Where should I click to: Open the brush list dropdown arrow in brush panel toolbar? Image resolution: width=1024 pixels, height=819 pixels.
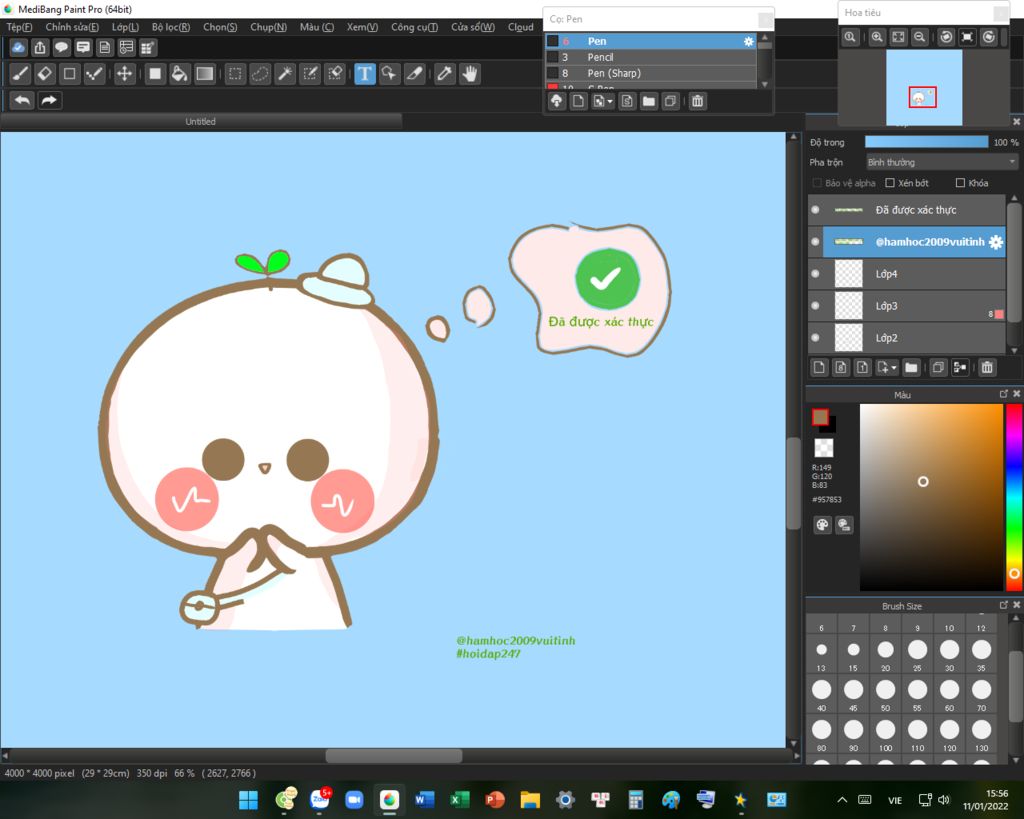pos(609,101)
